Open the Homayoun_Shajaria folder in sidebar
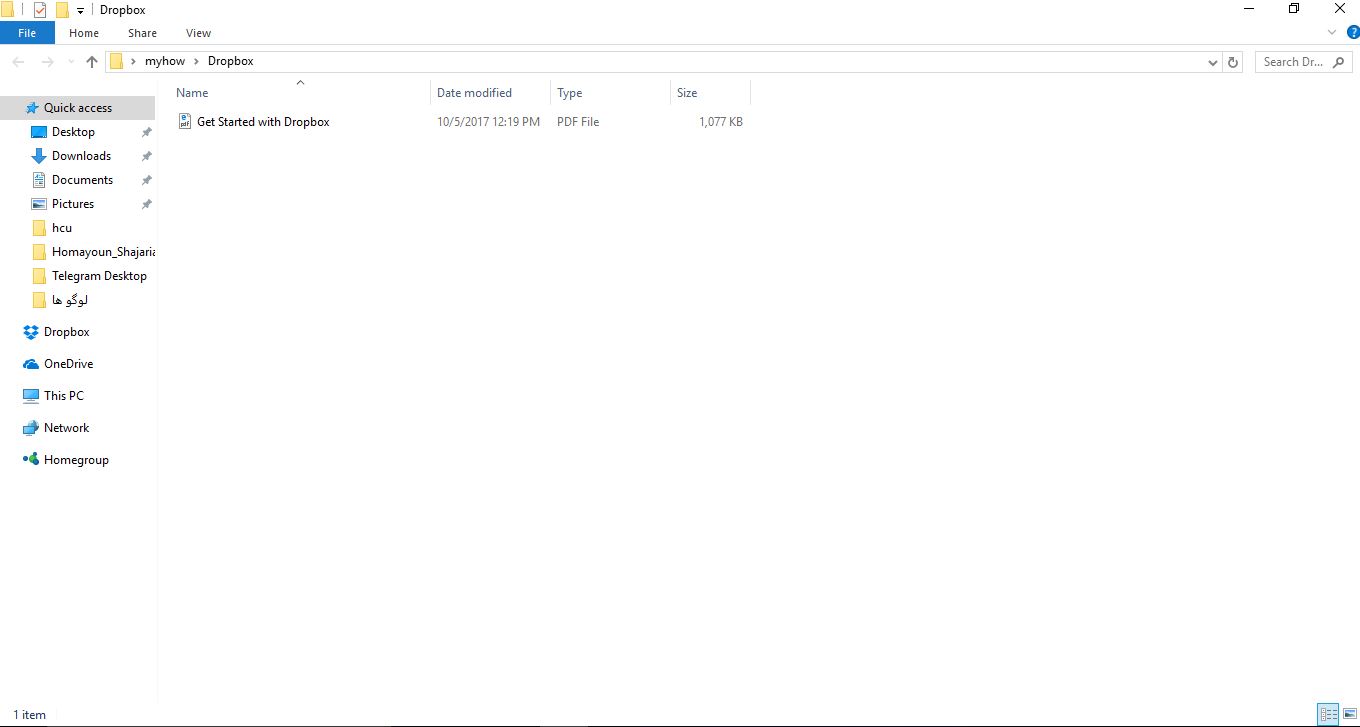Viewport: 1360px width, 727px height. point(103,252)
